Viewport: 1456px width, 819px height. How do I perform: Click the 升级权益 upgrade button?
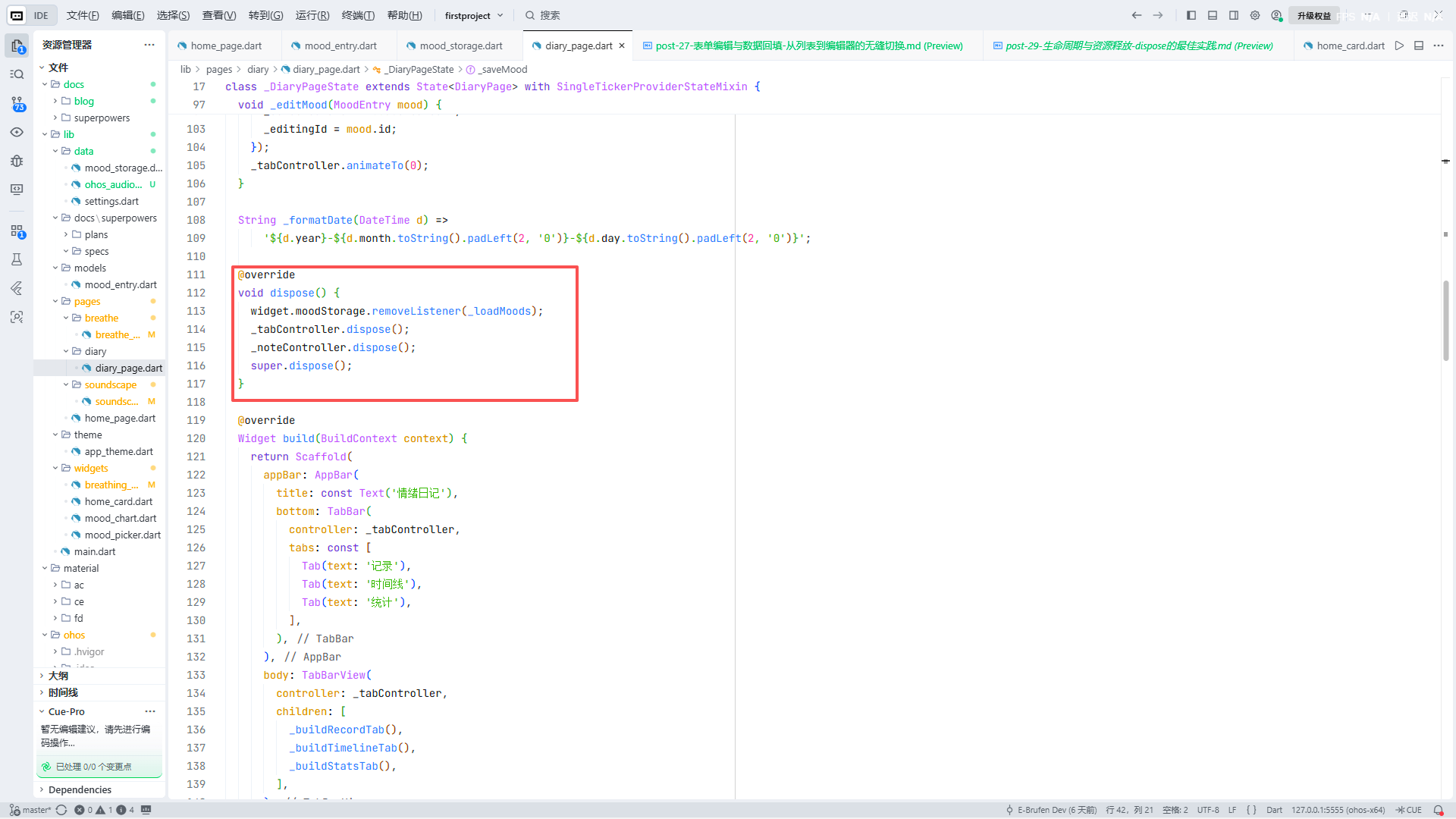click(x=1313, y=15)
